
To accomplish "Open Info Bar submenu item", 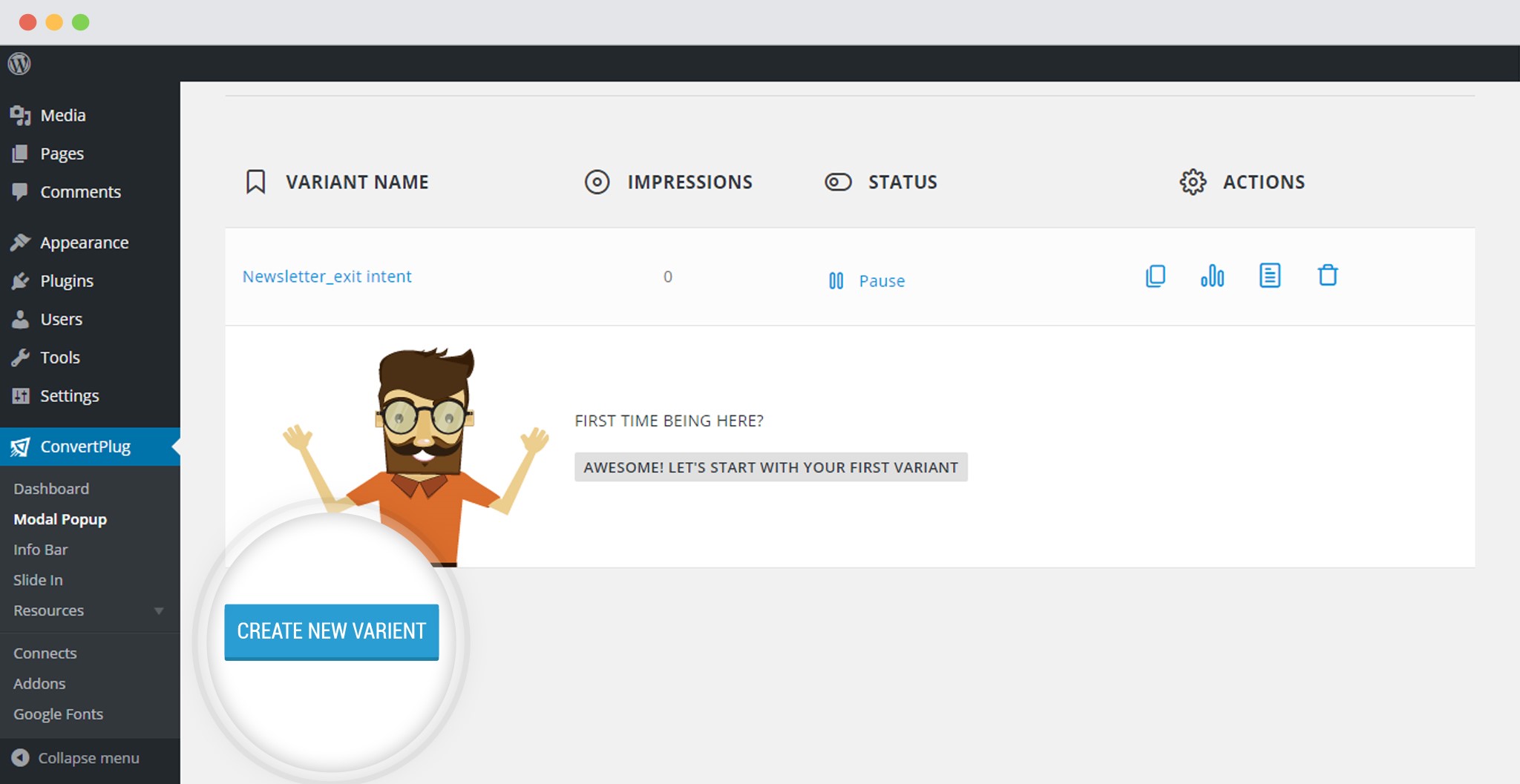I will [x=41, y=550].
